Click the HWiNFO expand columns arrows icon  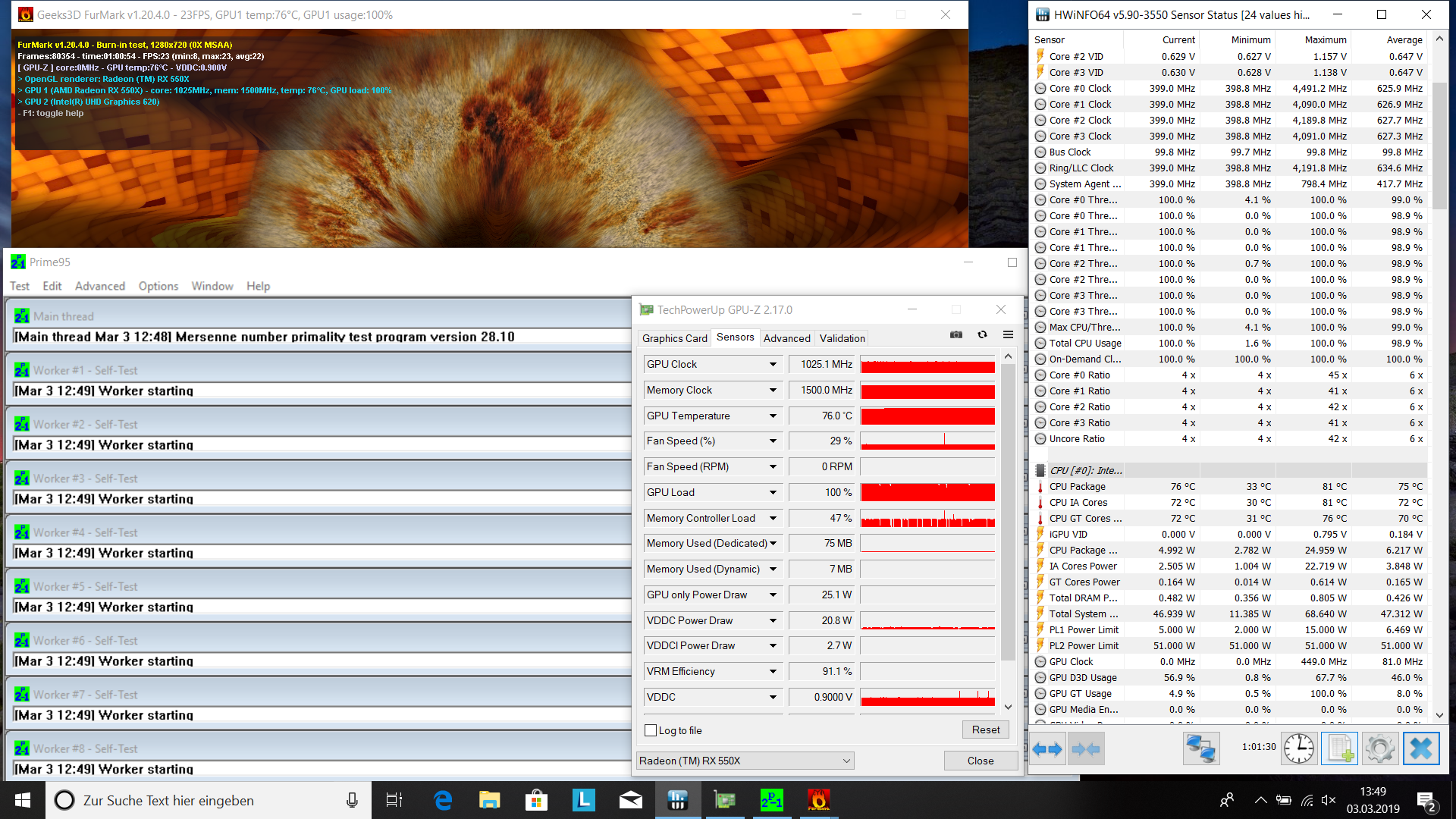[x=1047, y=749]
